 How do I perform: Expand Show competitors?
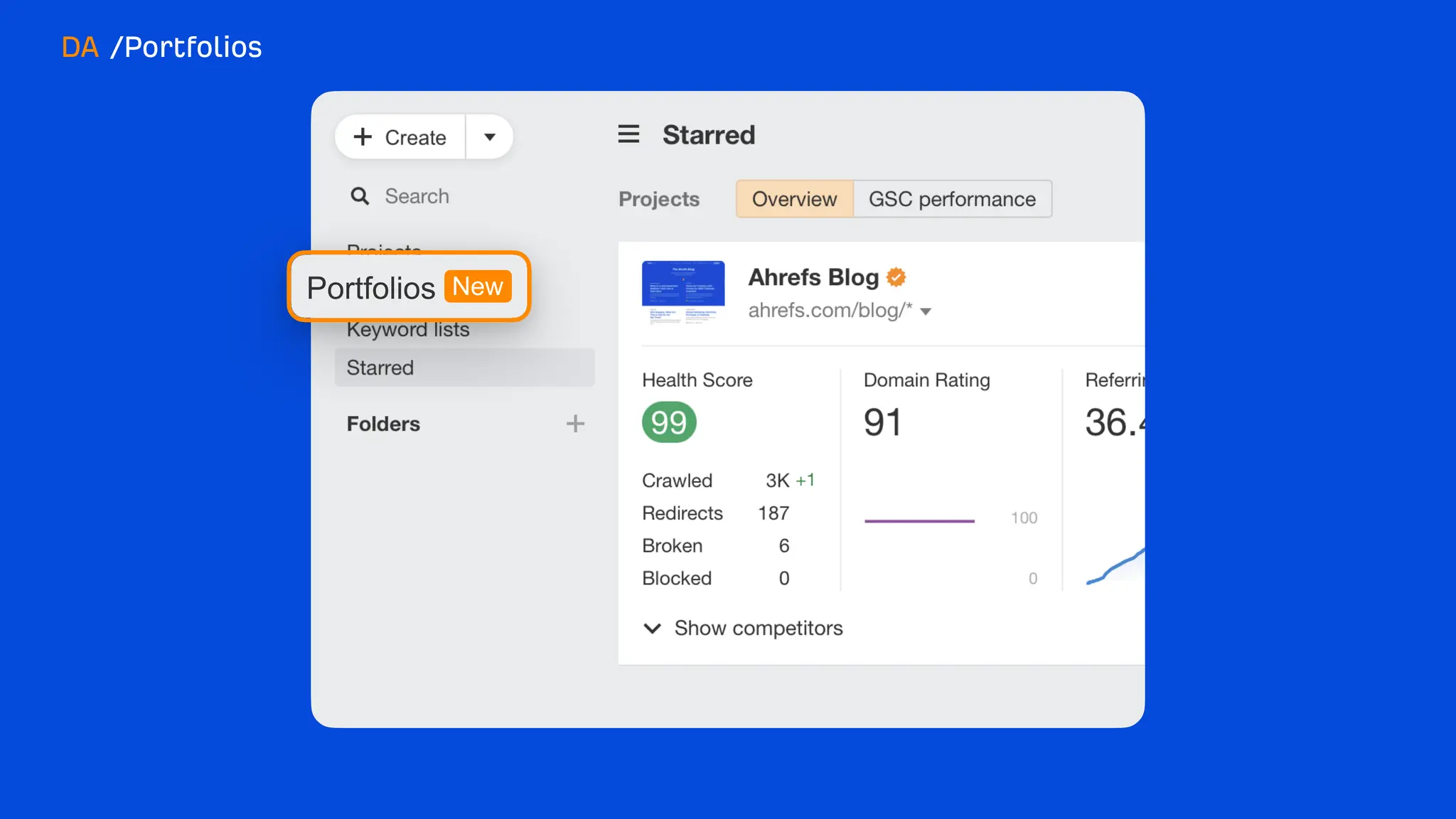[x=743, y=628]
